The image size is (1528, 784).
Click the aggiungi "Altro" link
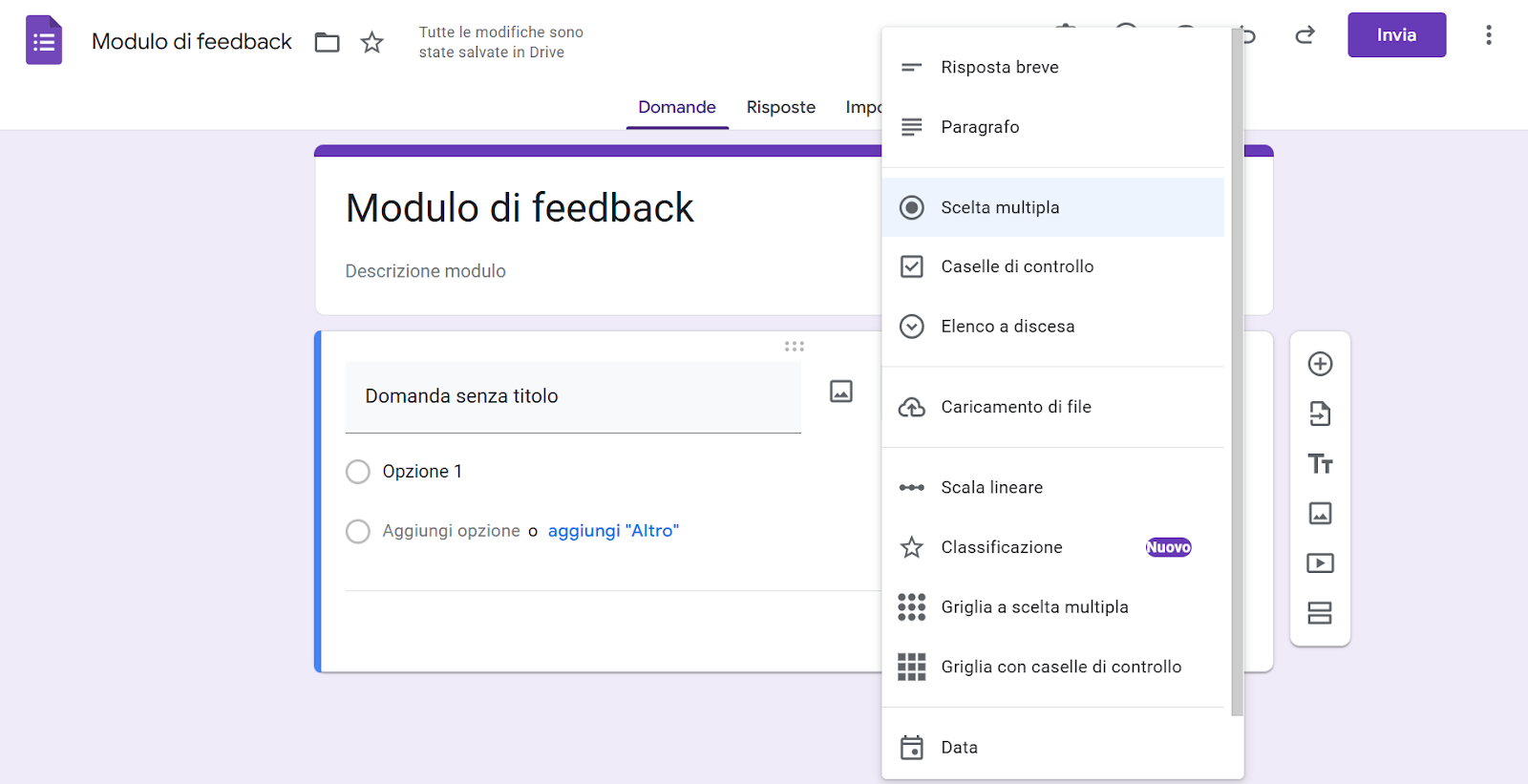(x=613, y=531)
